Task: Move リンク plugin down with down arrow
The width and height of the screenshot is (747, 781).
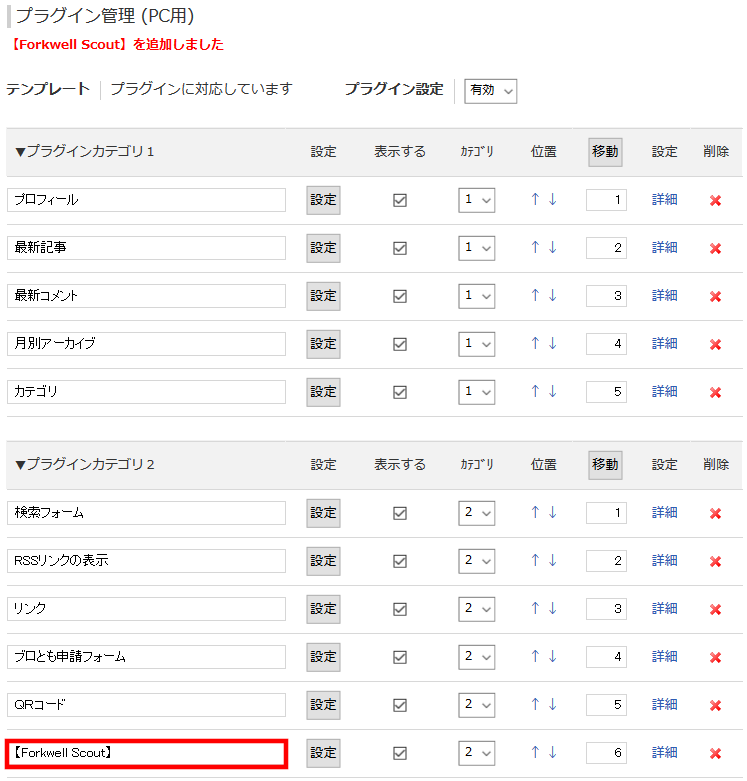Action: pyautogui.click(x=552, y=608)
